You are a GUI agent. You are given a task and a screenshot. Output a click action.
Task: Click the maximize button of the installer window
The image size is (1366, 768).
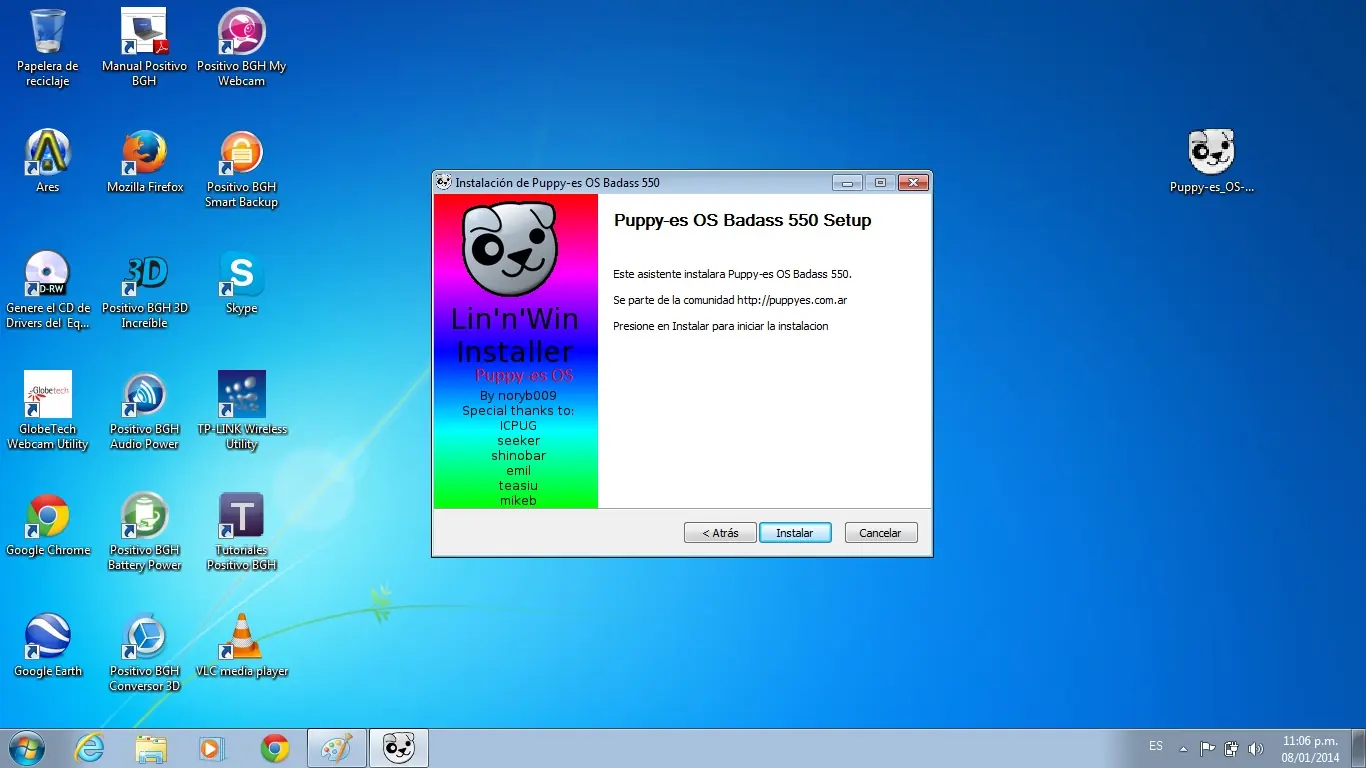pyautogui.click(x=880, y=183)
